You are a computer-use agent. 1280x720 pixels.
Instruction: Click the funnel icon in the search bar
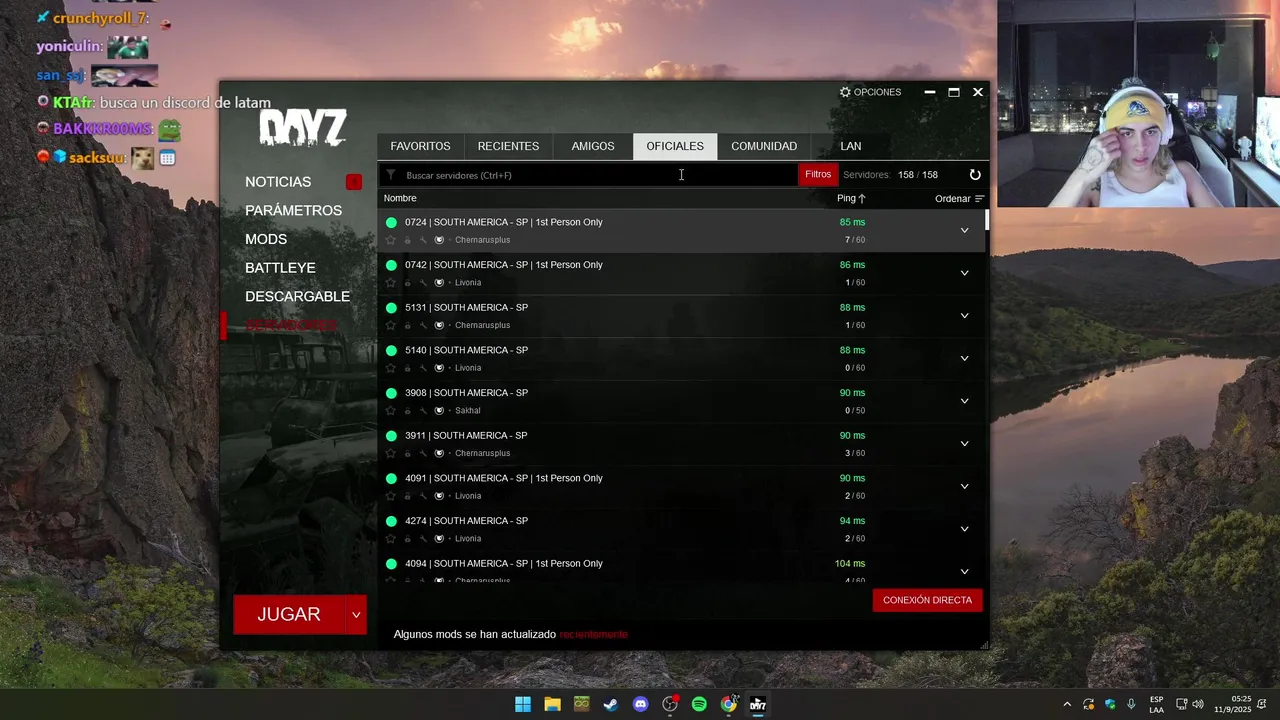coord(391,175)
